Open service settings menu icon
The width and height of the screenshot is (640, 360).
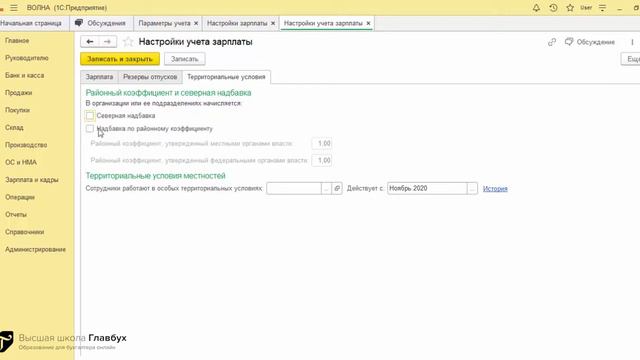coord(602,8)
